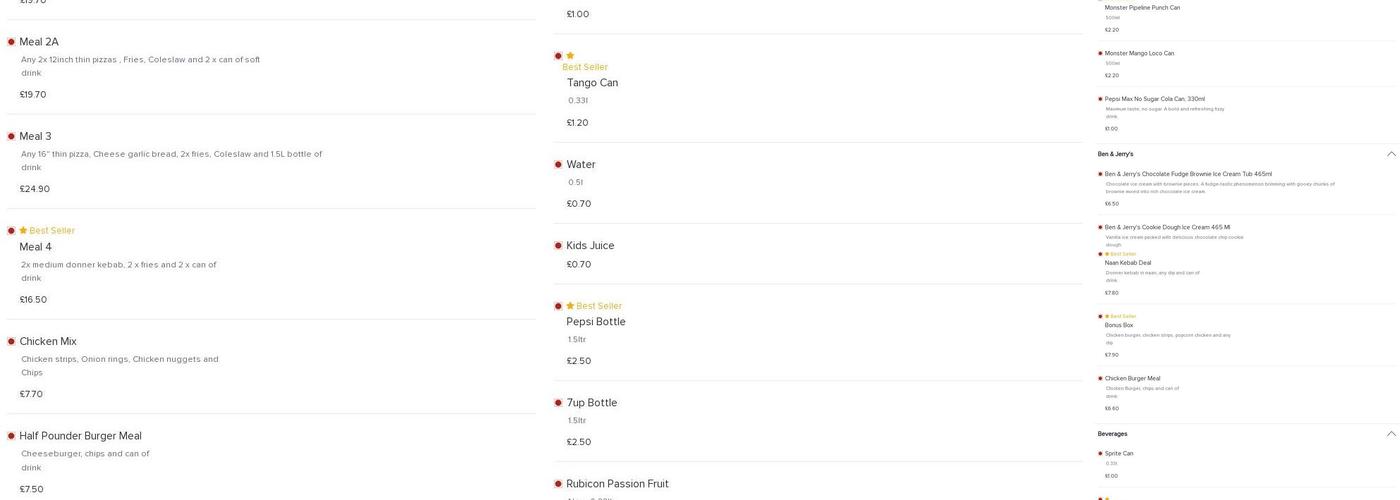This screenshot has width=1400, height=500.
Task: Select Ben & Jerry's Chocolate Fudge Brownie tub
Action: tap(1188, 174)
